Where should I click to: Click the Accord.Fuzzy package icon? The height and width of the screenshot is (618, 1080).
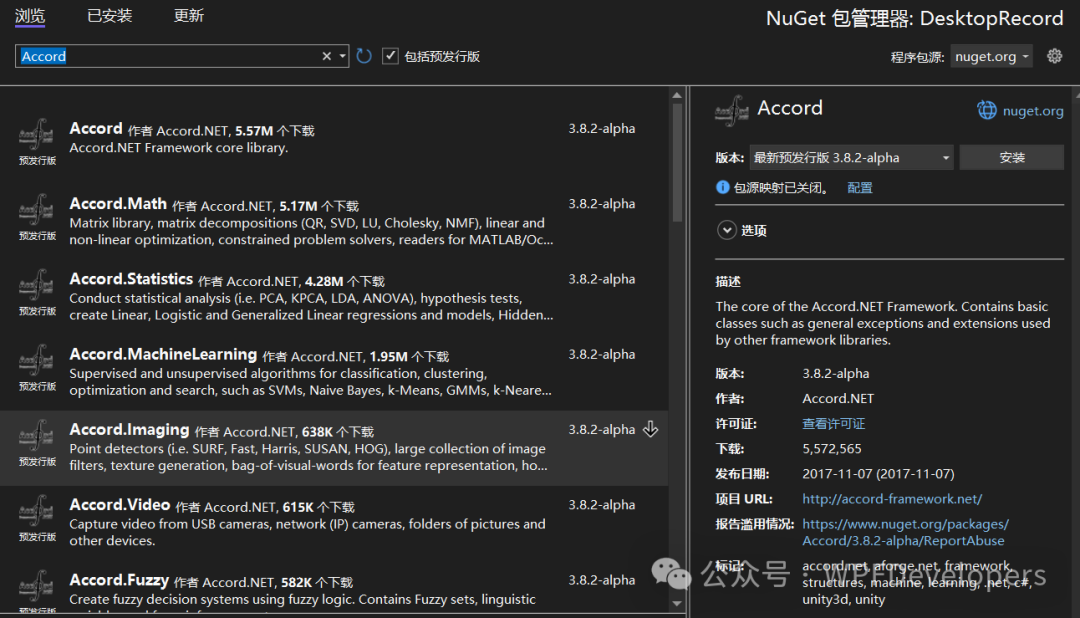click(37, 586)
